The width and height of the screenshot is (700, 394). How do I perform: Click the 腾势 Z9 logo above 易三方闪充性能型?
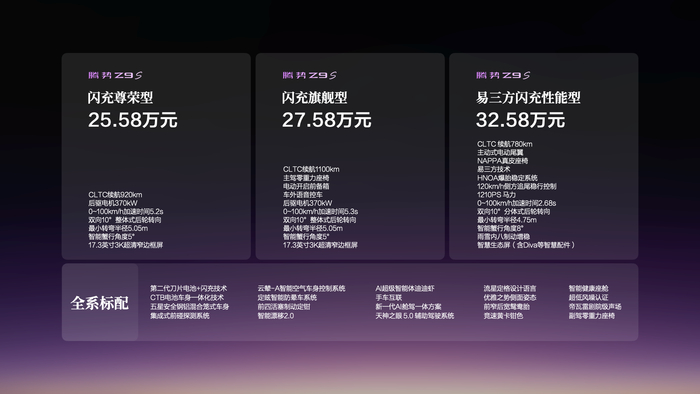click(x=503, y=75)
